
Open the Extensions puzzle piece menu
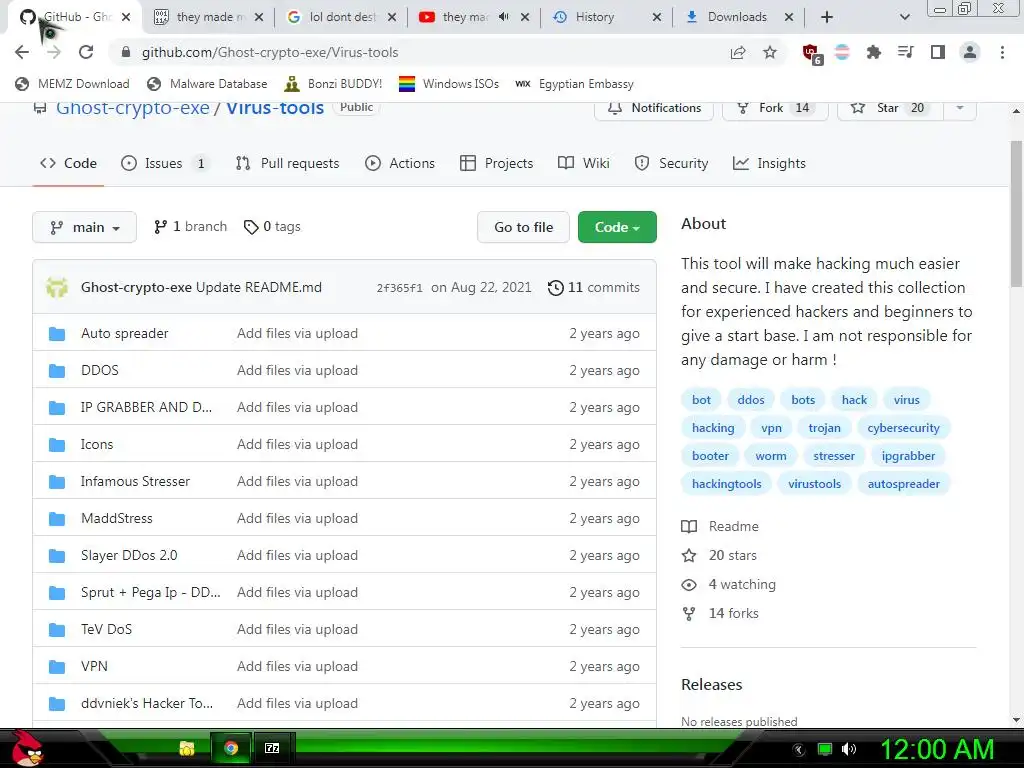pos(873,52)
